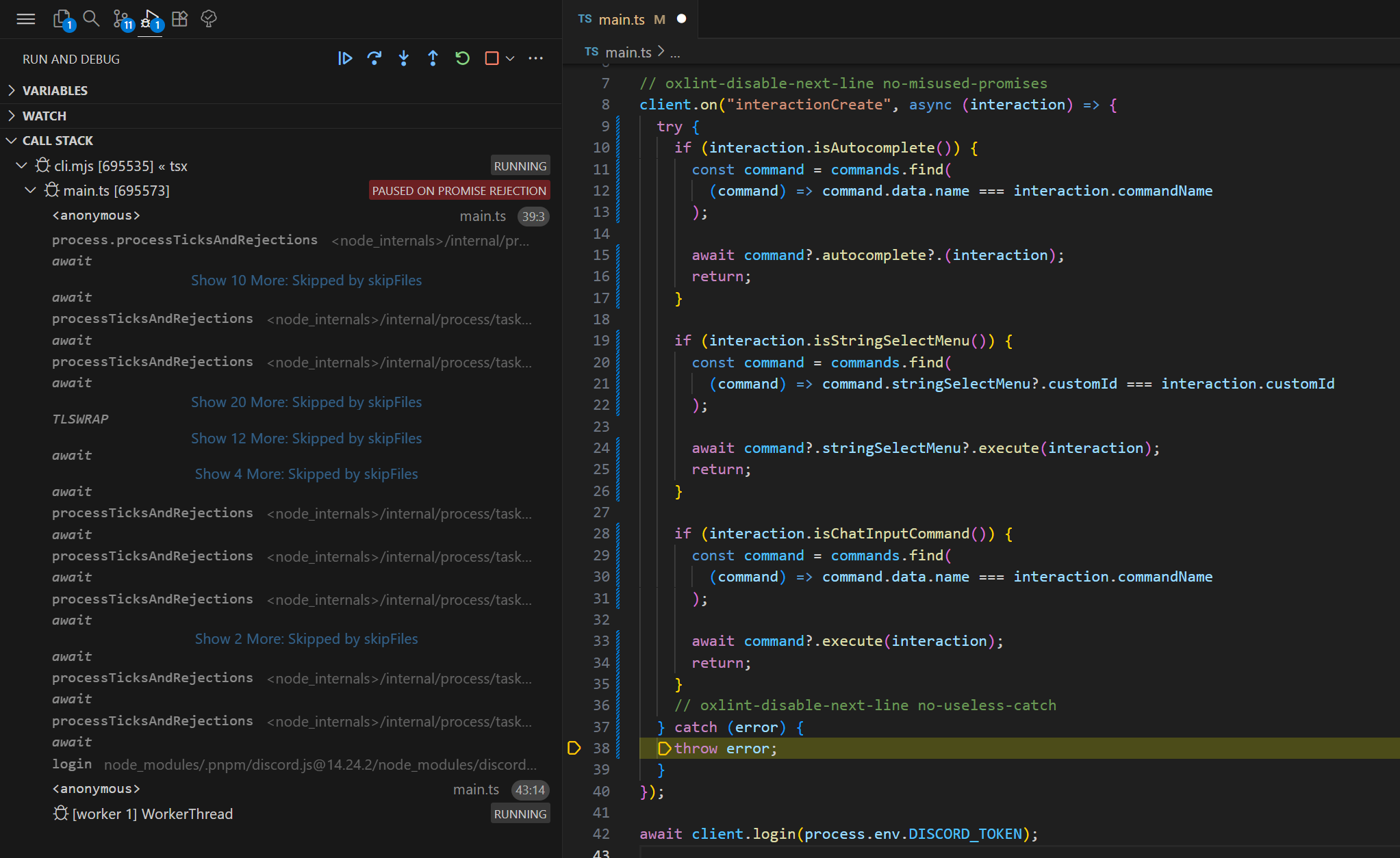This screenshot has height=858, width=1400.
Task: Click the Continue debug button
Action: click(x=345, y=59)
